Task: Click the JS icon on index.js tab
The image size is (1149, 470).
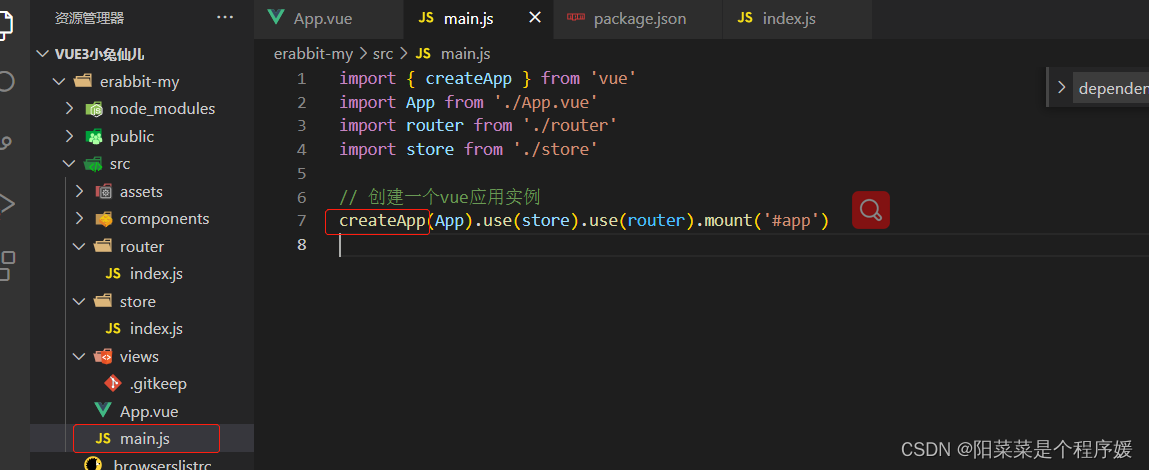Action: pos(745,18)
